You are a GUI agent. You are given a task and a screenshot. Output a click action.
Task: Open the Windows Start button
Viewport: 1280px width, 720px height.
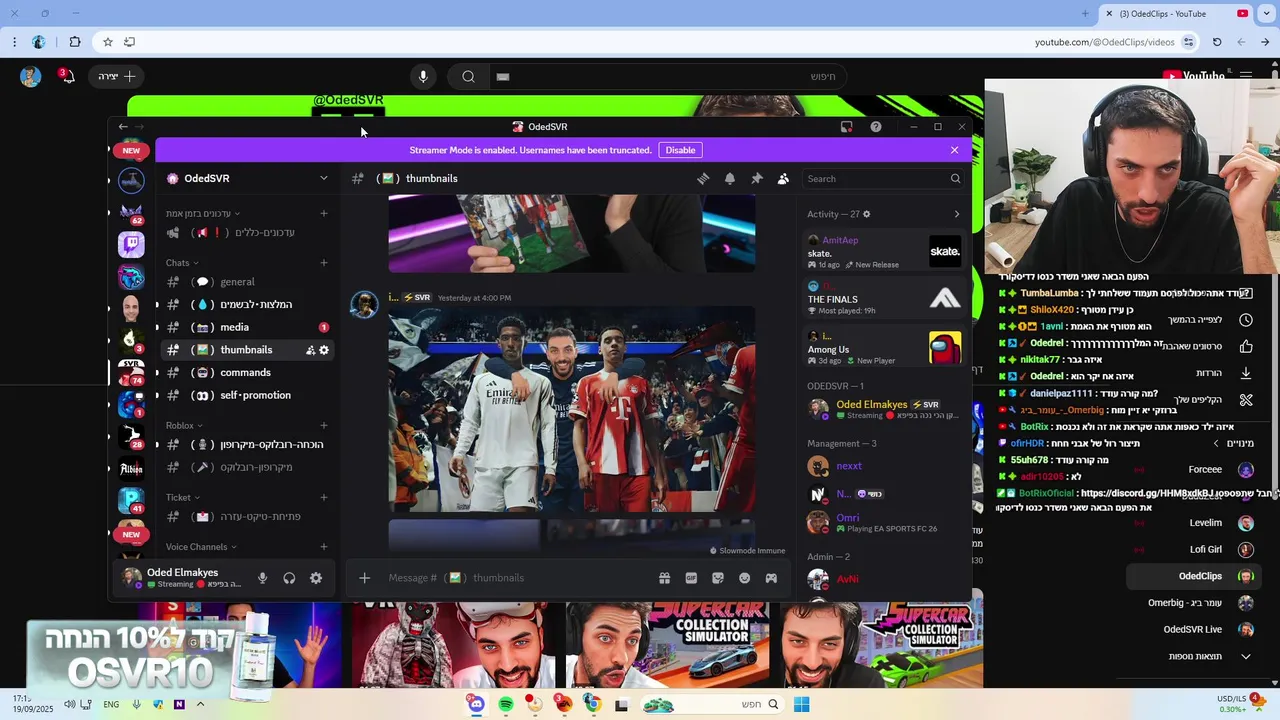point(802,705)
